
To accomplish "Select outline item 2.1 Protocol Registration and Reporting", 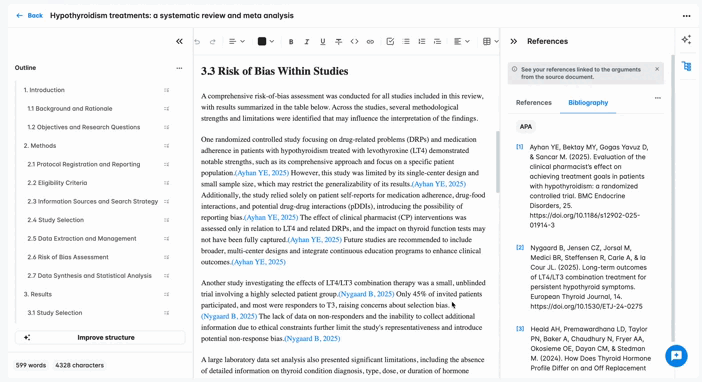I will pos(84,164).
